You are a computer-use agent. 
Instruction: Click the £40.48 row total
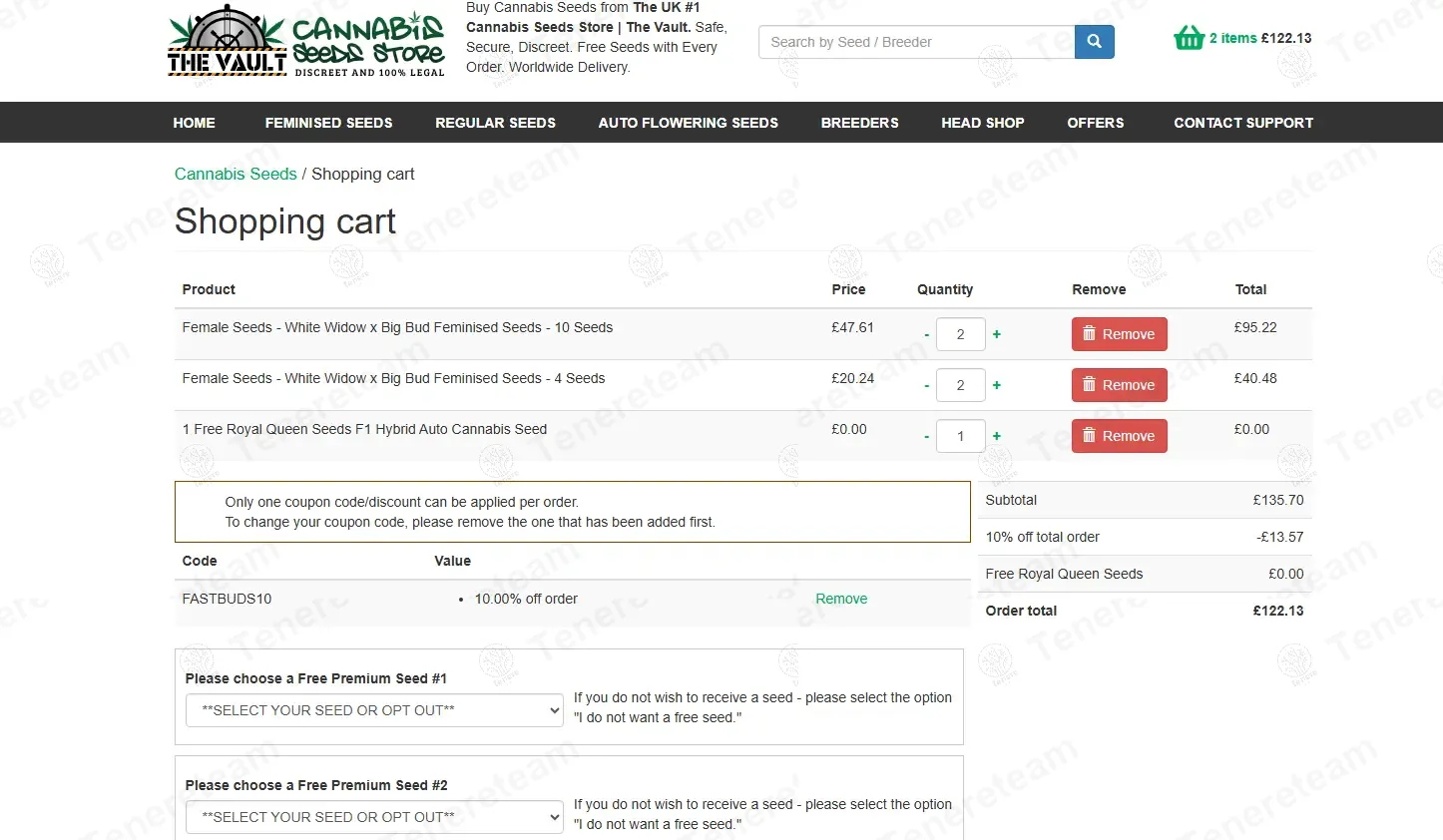pyautogui.click(x=1255, y=378)
